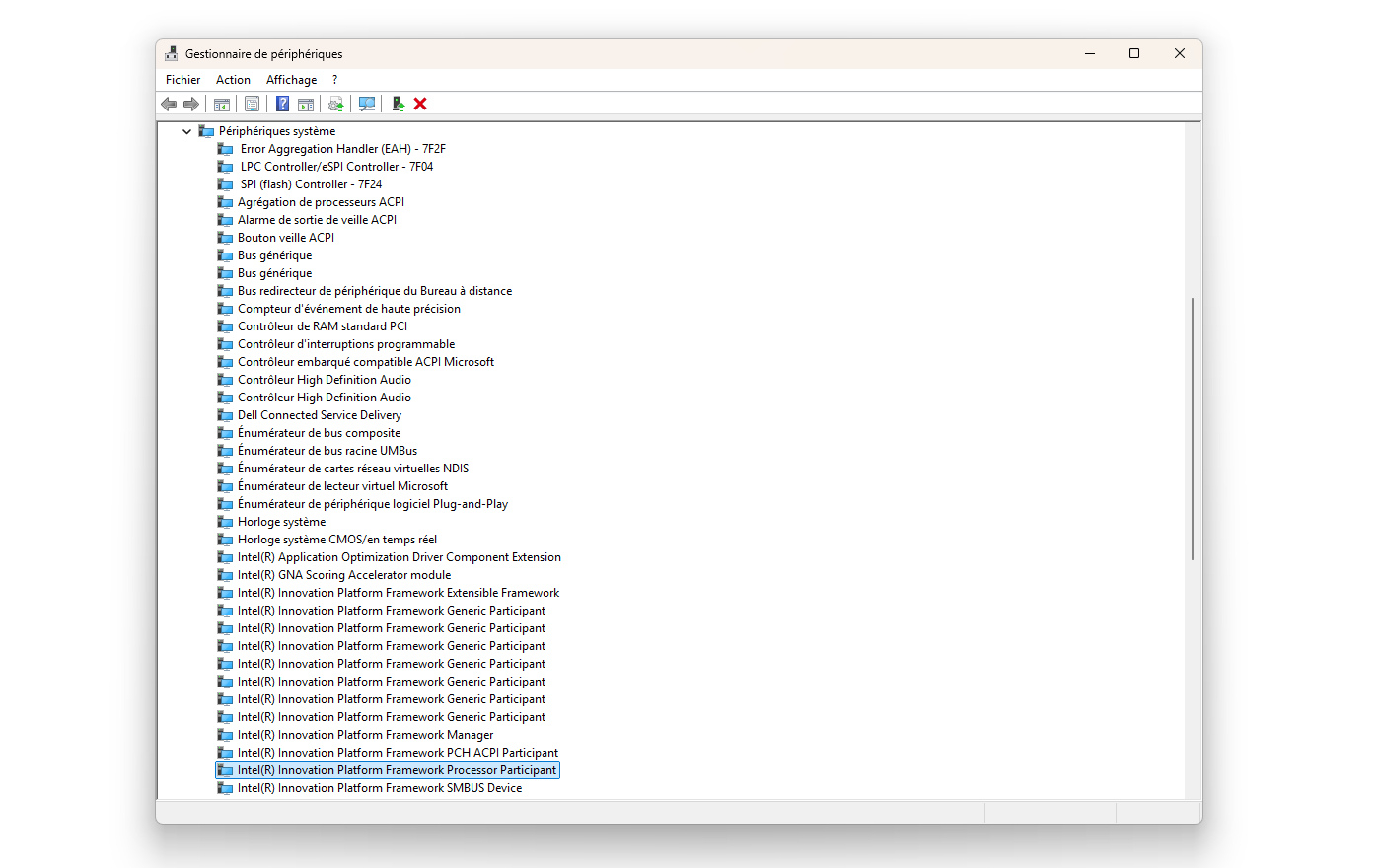Click the icon of Intel(R) GNA Scoring Accelerator module
Viewport: 1381px width, 868px height.
225,575
